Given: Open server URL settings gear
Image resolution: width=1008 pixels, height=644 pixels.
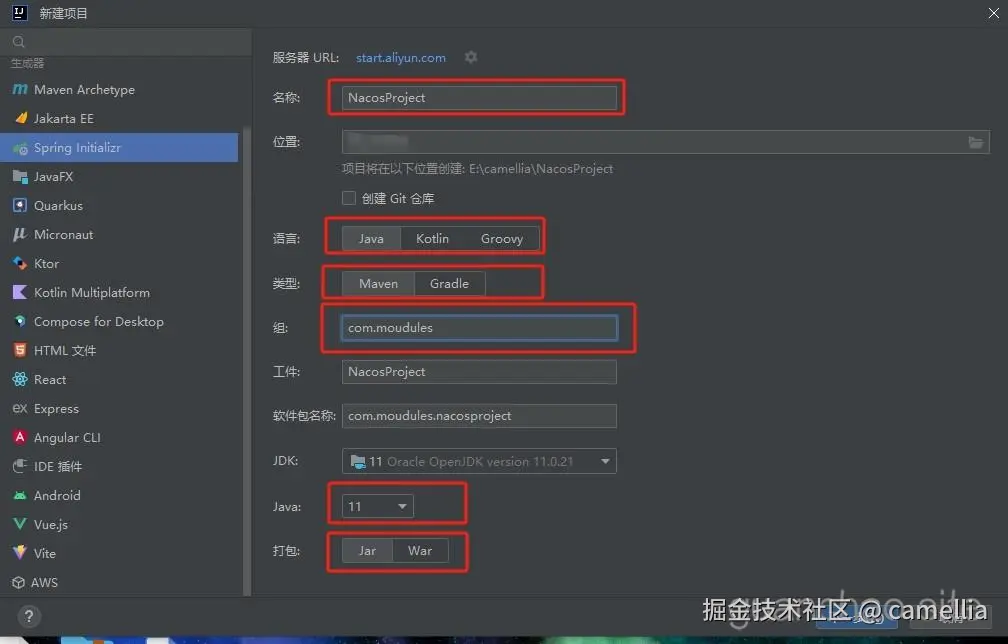Looking at the screenshot, I should (471, 57).
